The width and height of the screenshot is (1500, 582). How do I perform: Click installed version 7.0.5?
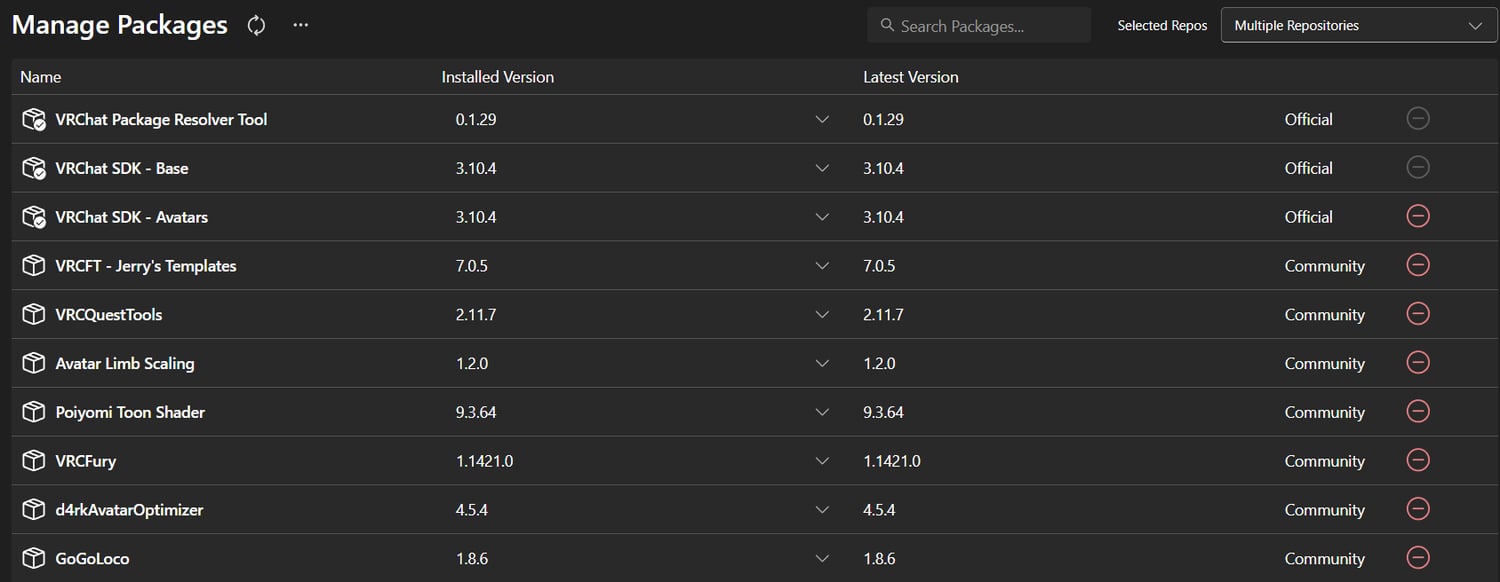click(472, 266)
